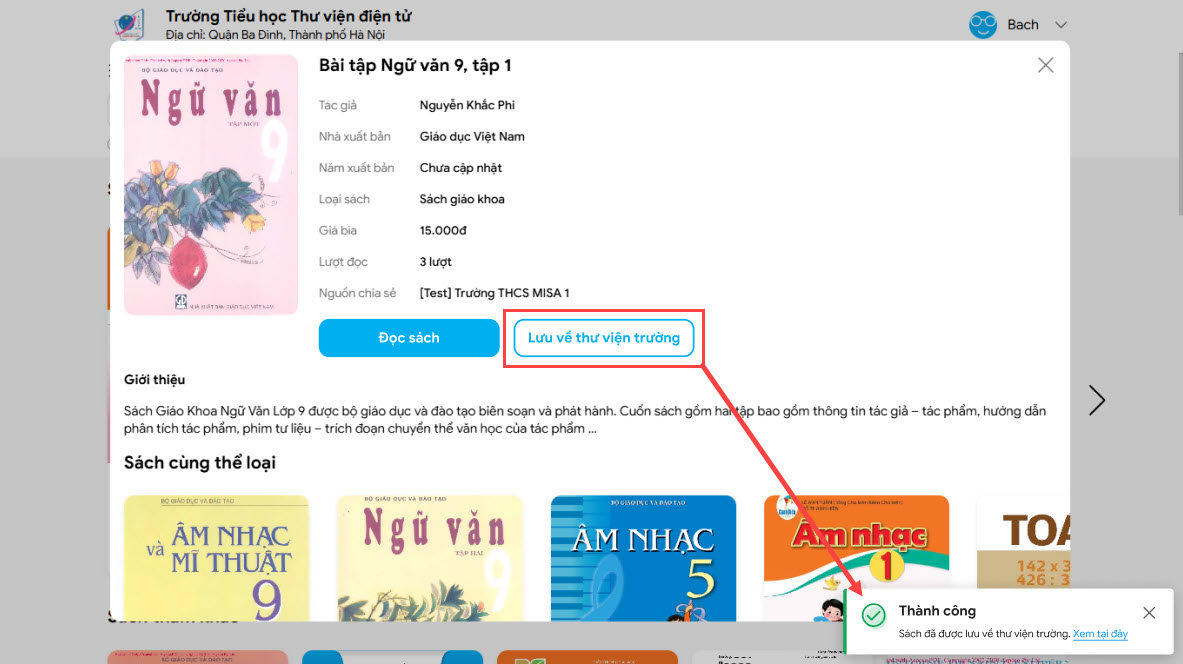Image resolution: width=1183 pixels, height=664 pixels.
Task: Click the Bach user avatar
Action: coord(982,24)
